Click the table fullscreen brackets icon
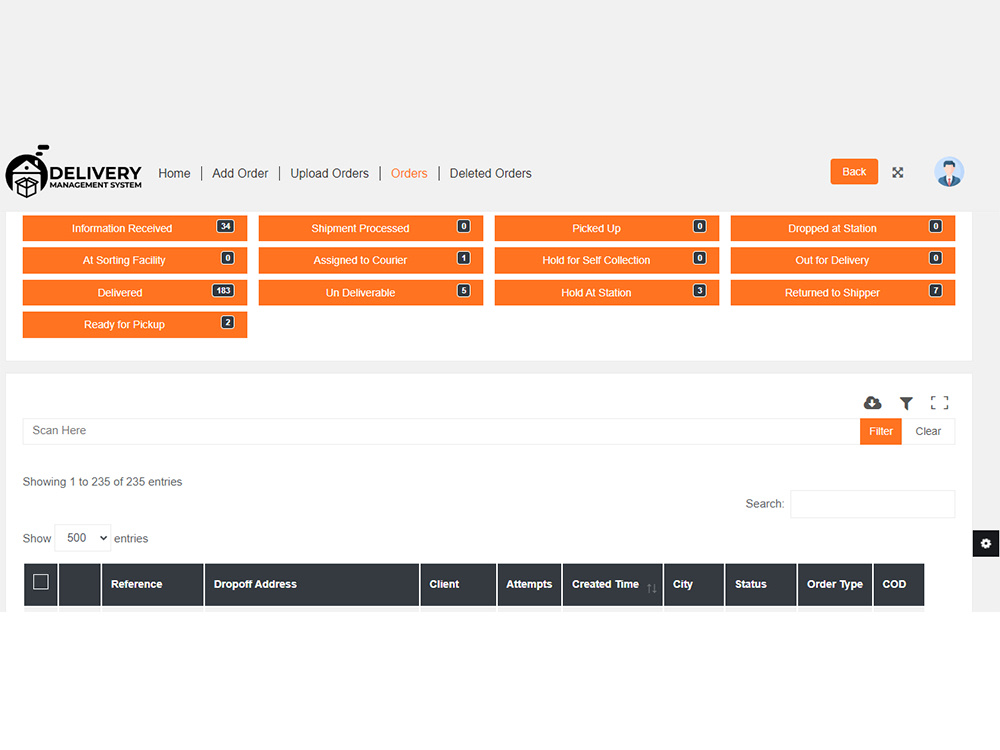The image size is (1000, 750). coord(939,402)
